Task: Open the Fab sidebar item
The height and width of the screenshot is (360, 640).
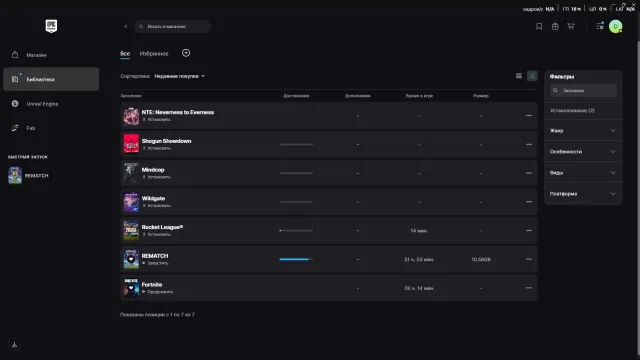Action: (x=51, y=128)
